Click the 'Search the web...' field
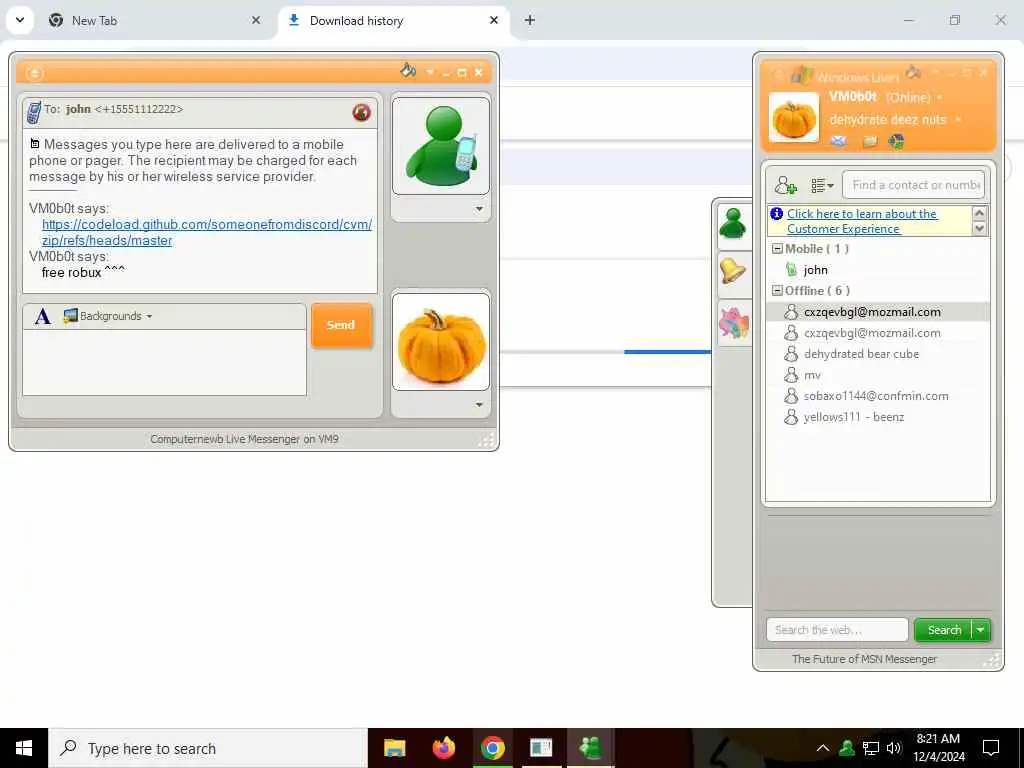The image size is (1024, 768). click(x=837, y=630)
